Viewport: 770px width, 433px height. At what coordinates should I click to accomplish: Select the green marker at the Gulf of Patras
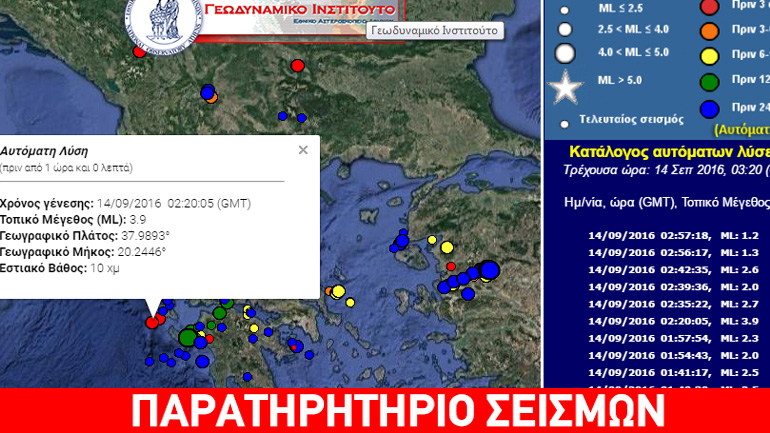[x=220, y=313]
